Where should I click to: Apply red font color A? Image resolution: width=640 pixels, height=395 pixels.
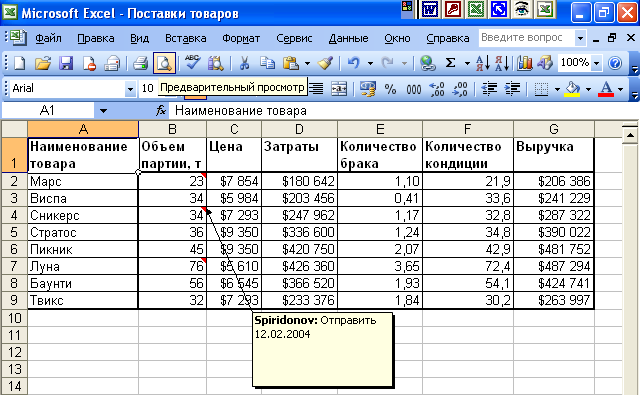point(606,89)
